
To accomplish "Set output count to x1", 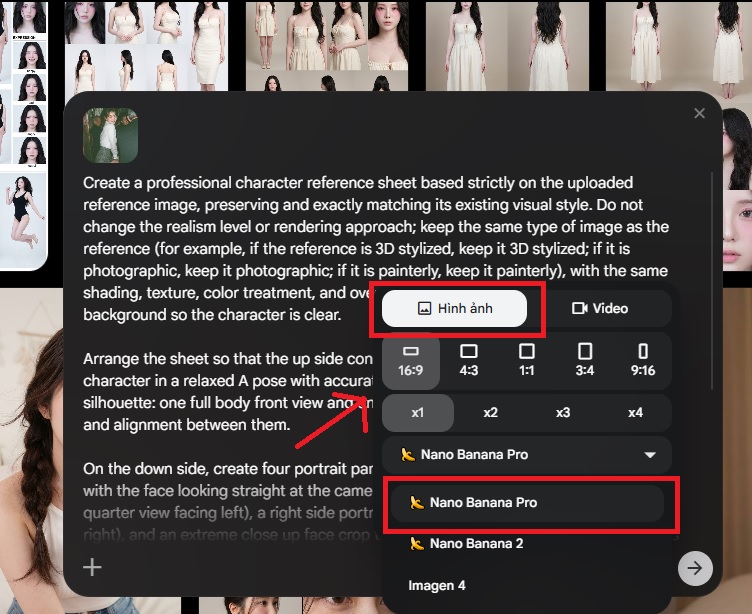I will (x=417, y=412).
